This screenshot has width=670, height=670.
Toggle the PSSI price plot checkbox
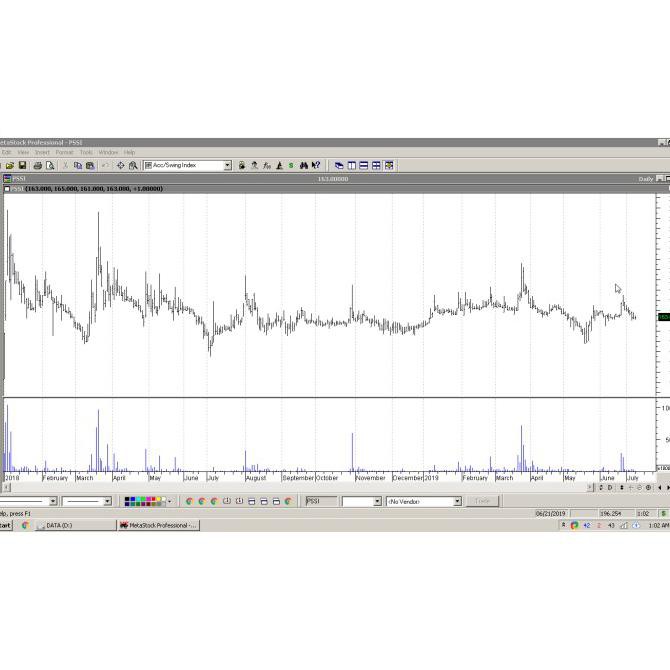(x=7, y=189)
